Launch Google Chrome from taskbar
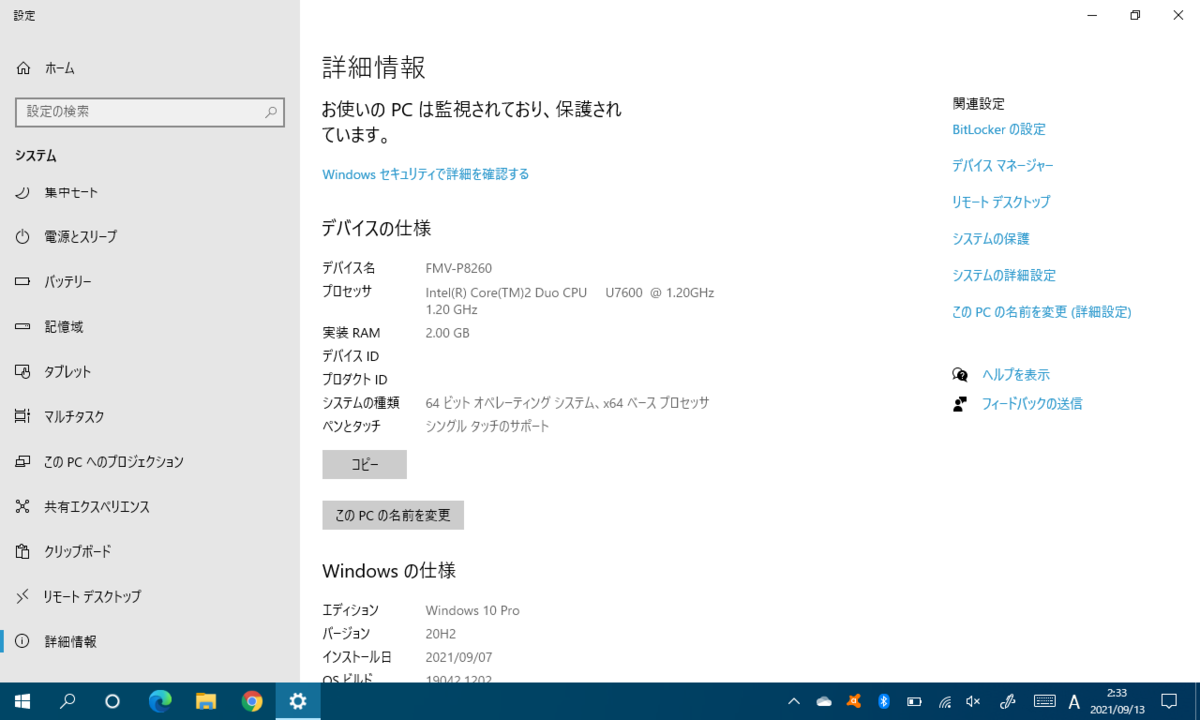 (x=252, y=701)
